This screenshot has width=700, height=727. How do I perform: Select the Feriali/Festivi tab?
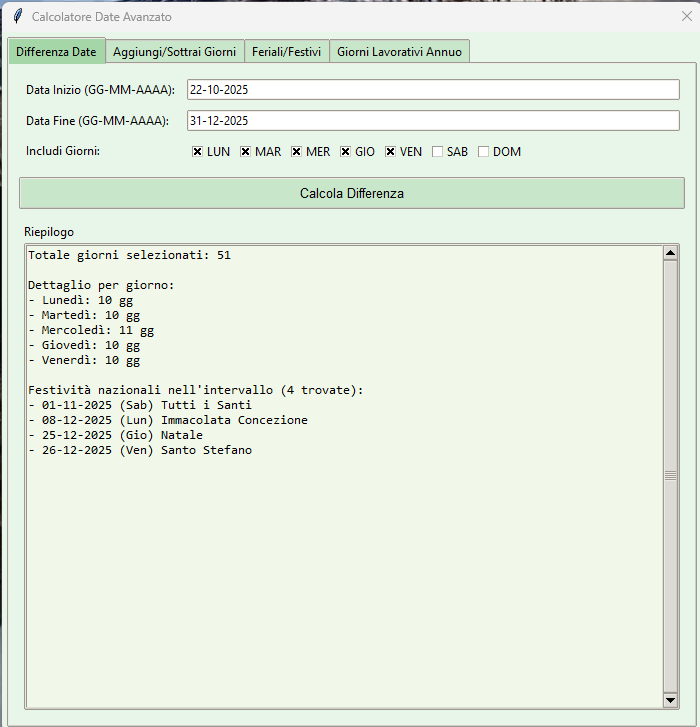tap(287, 52)
